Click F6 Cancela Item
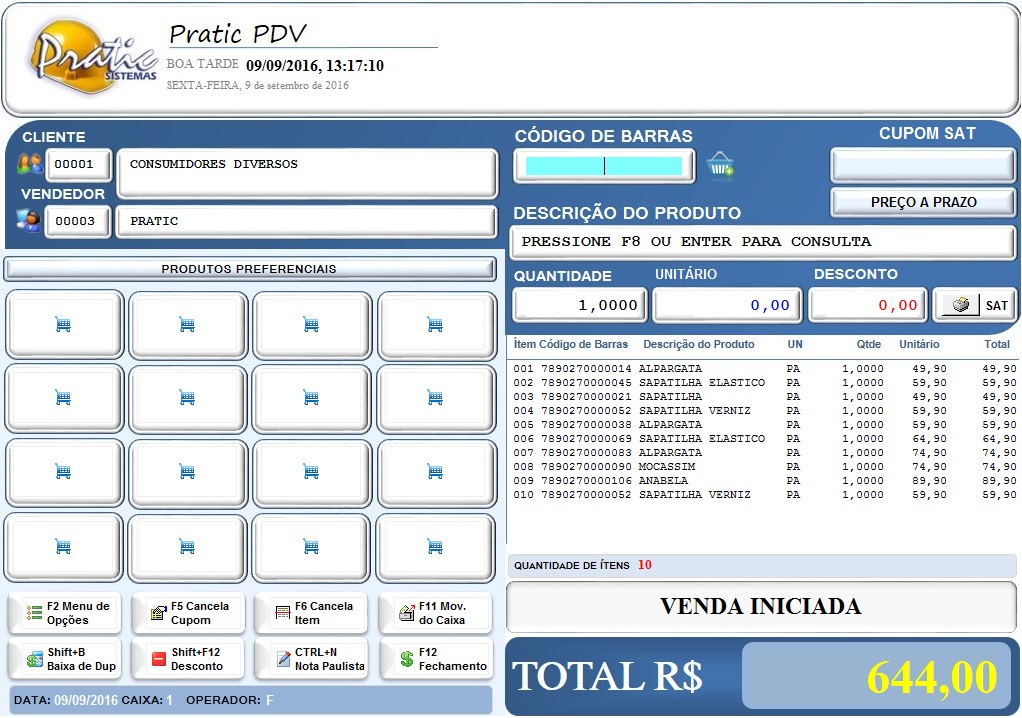Viewport: 1022px width, 718px height. pos(312,613)
